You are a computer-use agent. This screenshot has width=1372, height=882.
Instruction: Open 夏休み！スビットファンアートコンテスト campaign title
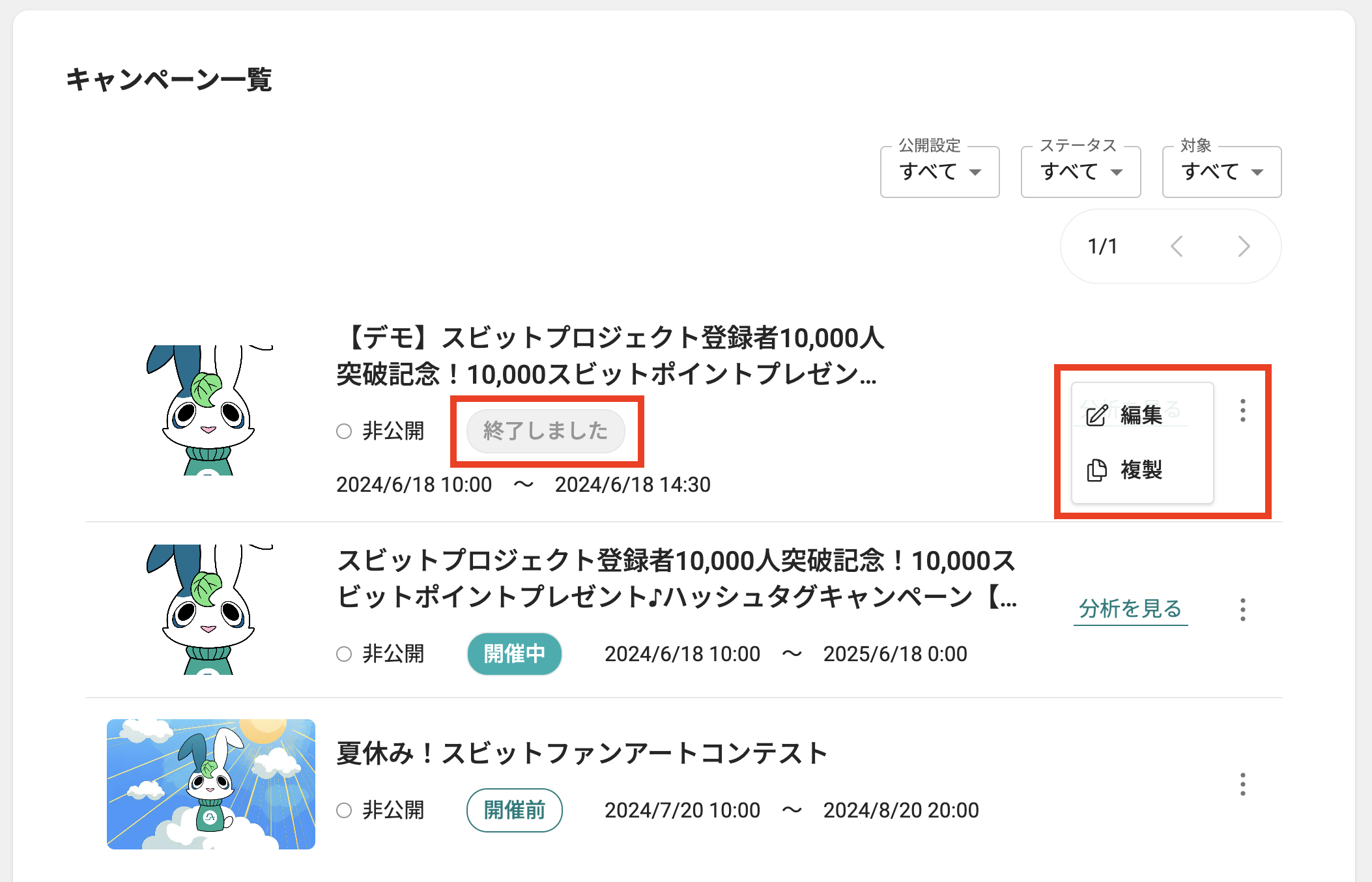[x=582, y=754]
